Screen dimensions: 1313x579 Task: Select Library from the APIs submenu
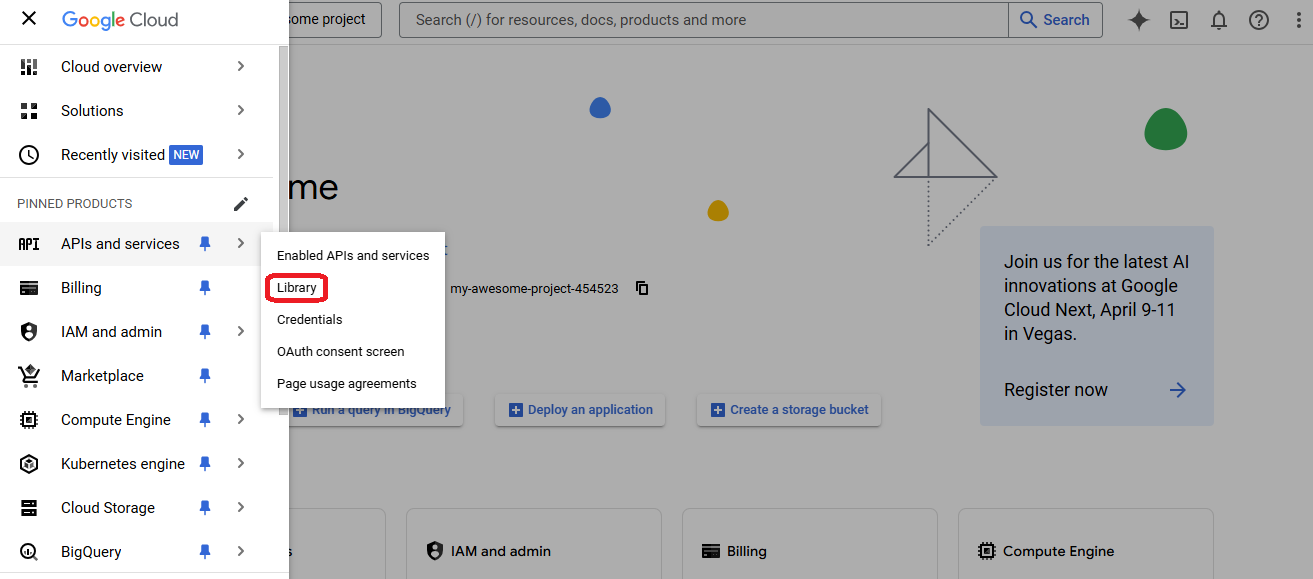coord(297,288)
